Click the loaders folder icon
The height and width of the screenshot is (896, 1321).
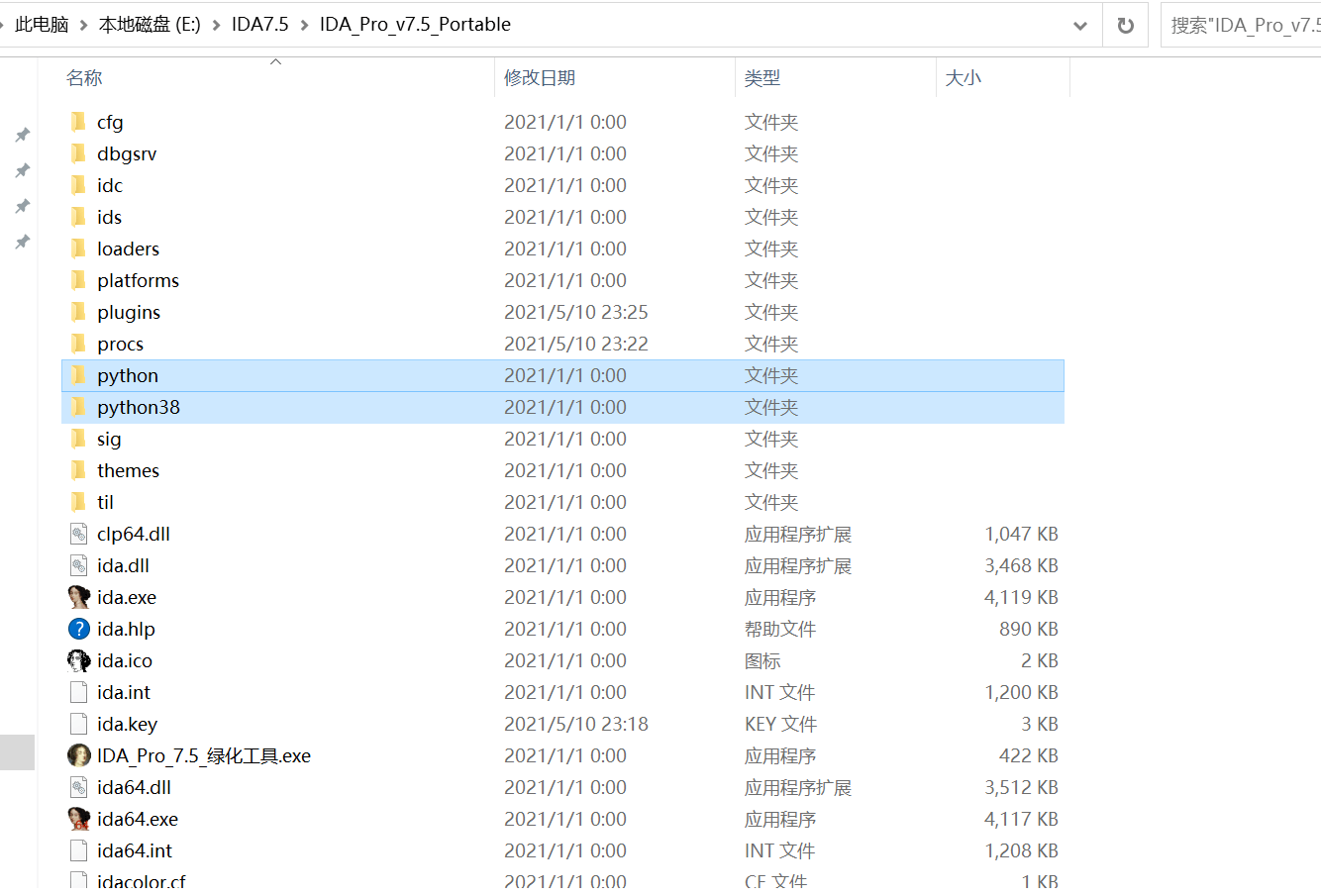pos(79,249)
